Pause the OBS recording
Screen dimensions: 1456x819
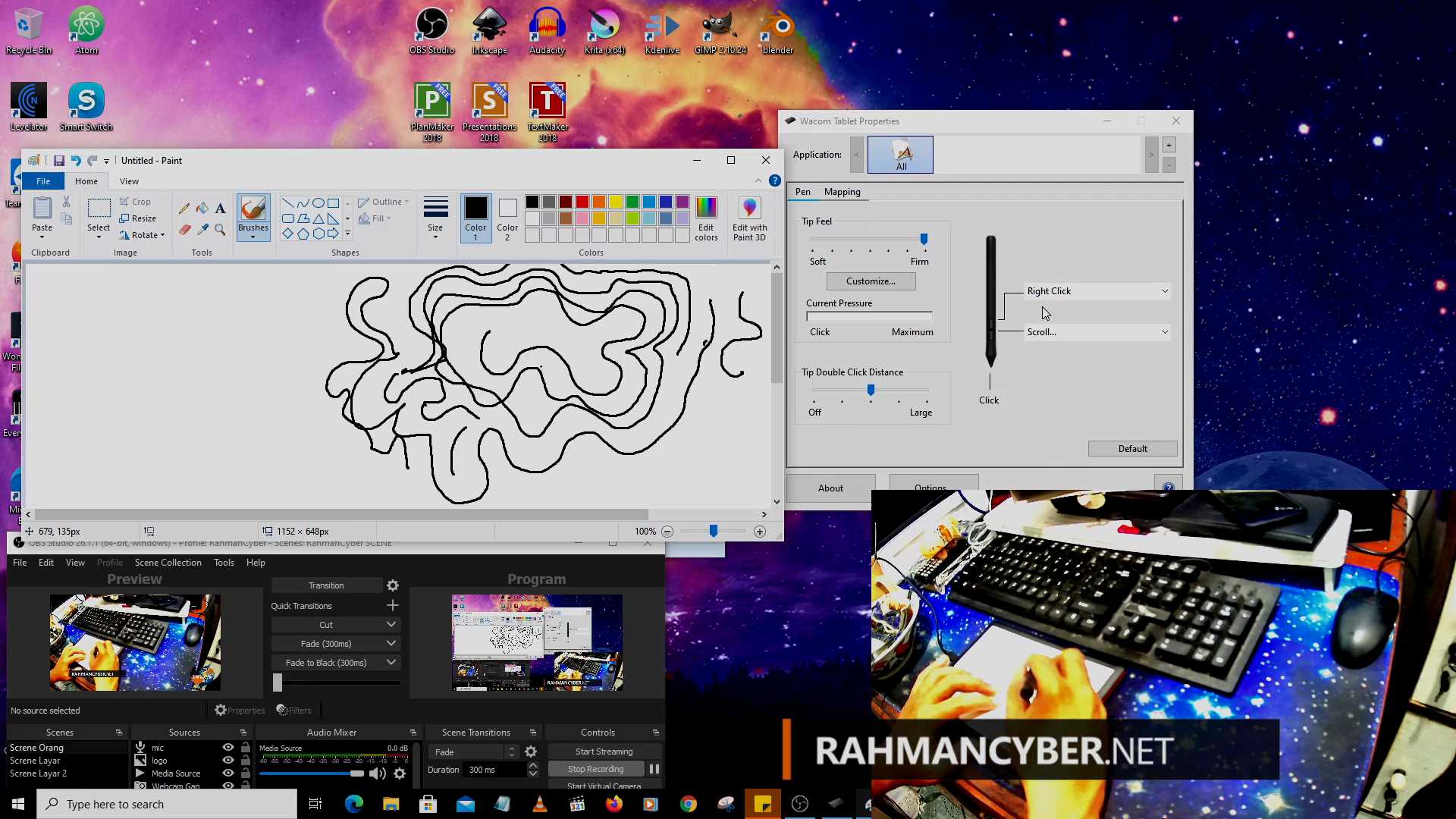point(654,769)
